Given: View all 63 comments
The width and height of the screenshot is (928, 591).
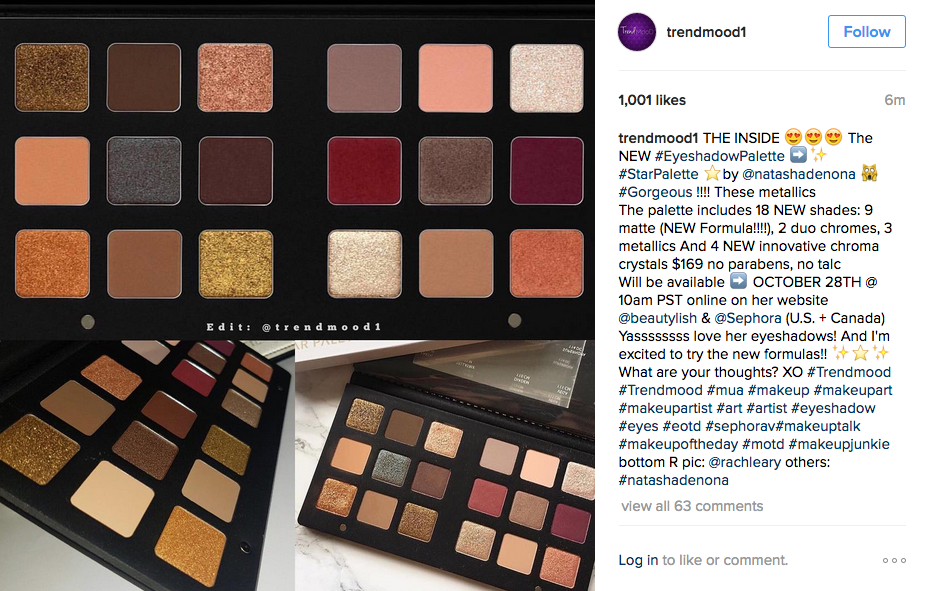Looking at the screenshot, I should (692, 506).
